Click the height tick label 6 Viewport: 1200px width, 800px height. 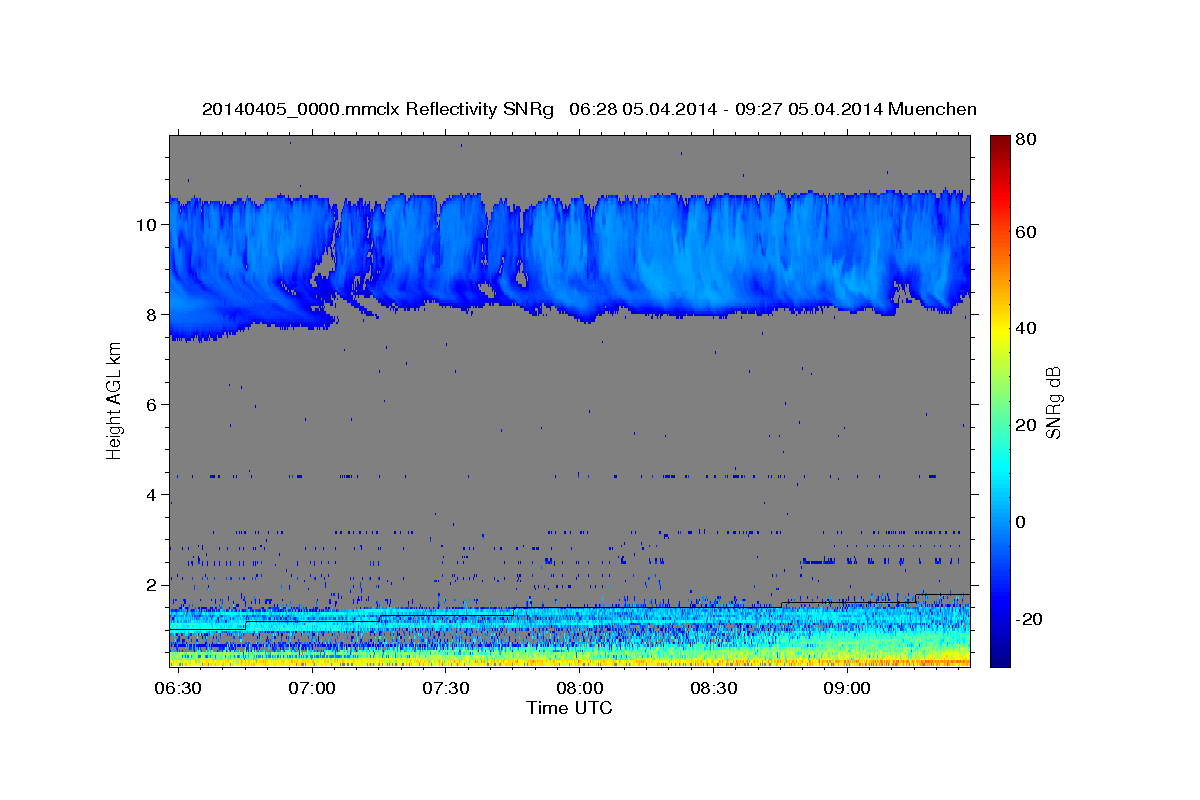pyautogui.click(x=151, y=404)
